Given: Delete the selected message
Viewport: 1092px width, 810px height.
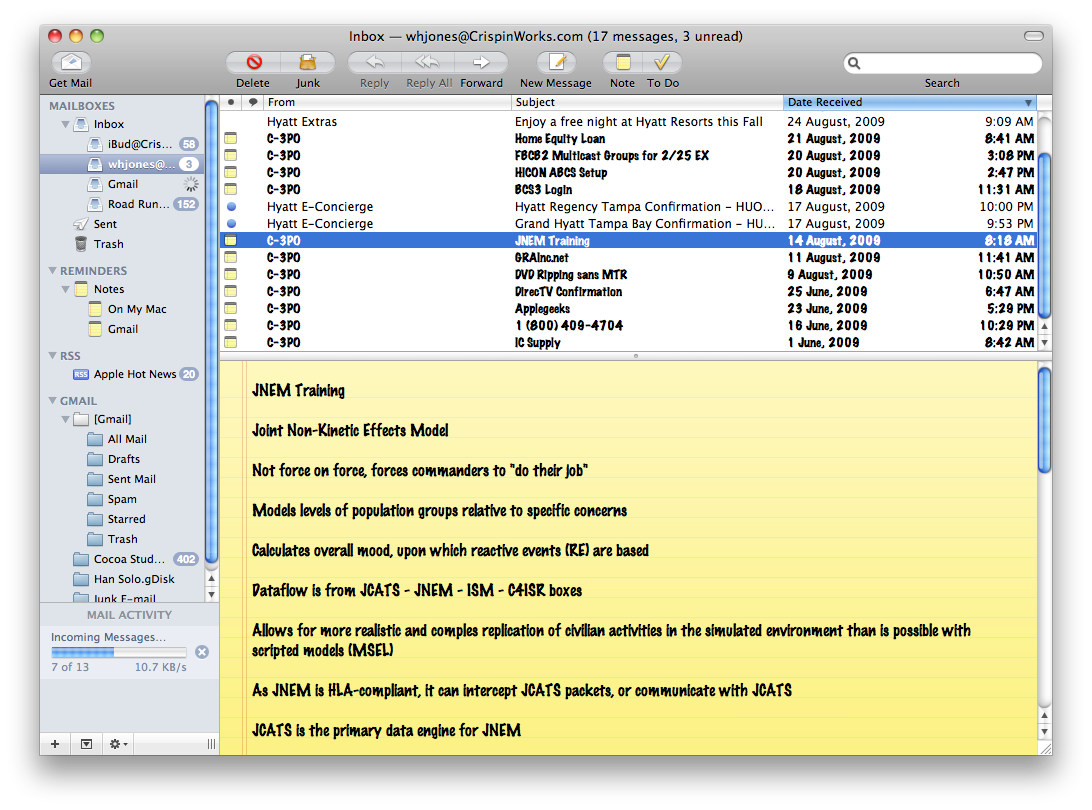Looking at the screenshot, I should (x=254, y=62).
